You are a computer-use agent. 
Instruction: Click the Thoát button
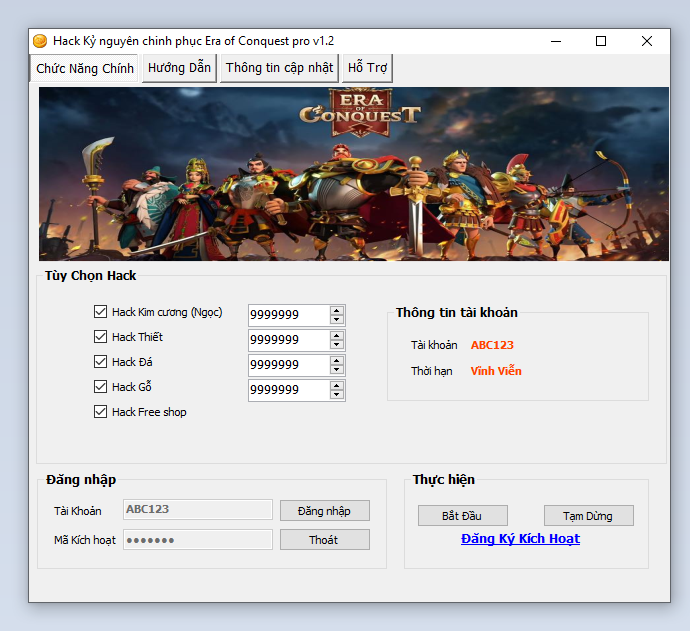coord(324,540)
